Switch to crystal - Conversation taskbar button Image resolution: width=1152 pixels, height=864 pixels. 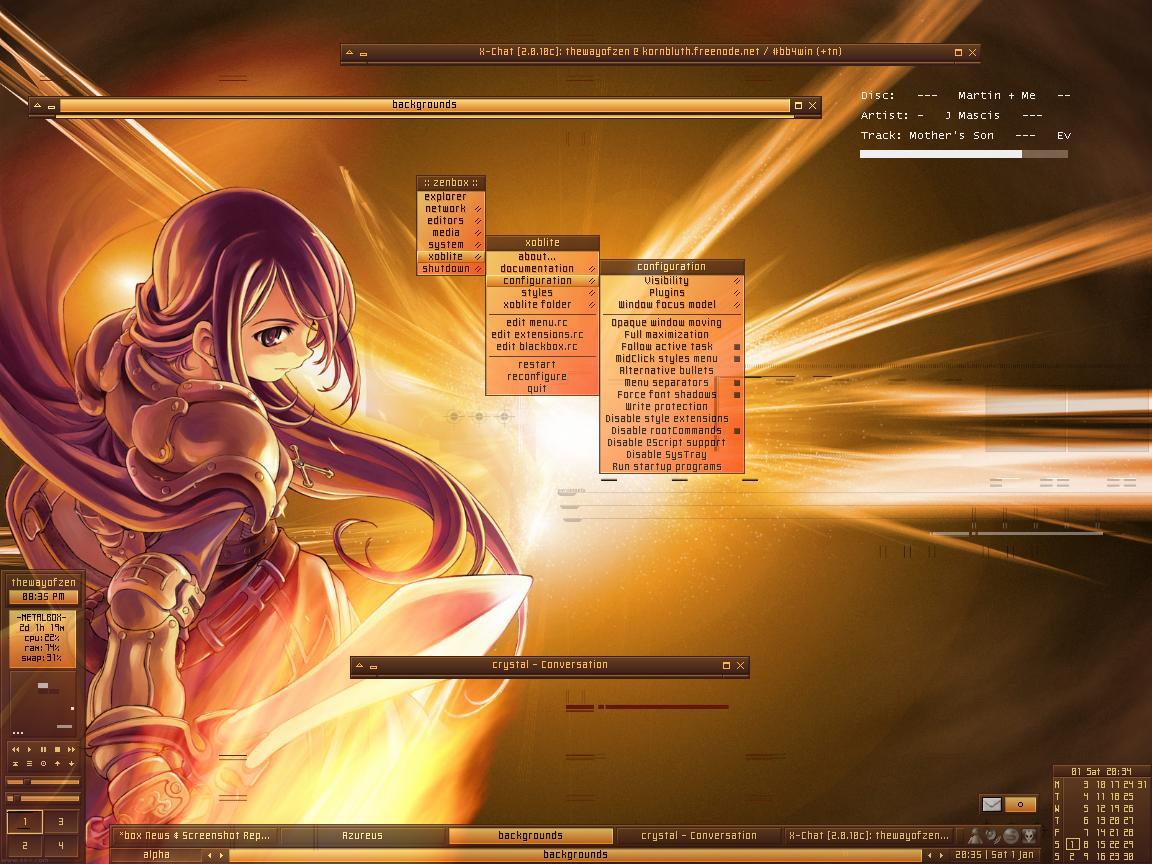[698, 836]
